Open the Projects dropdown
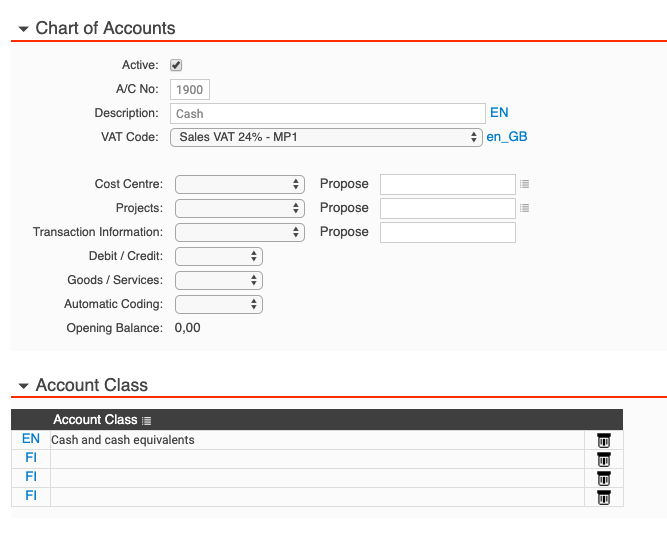The width and height of the screenshot is (667, 552). 239,208
